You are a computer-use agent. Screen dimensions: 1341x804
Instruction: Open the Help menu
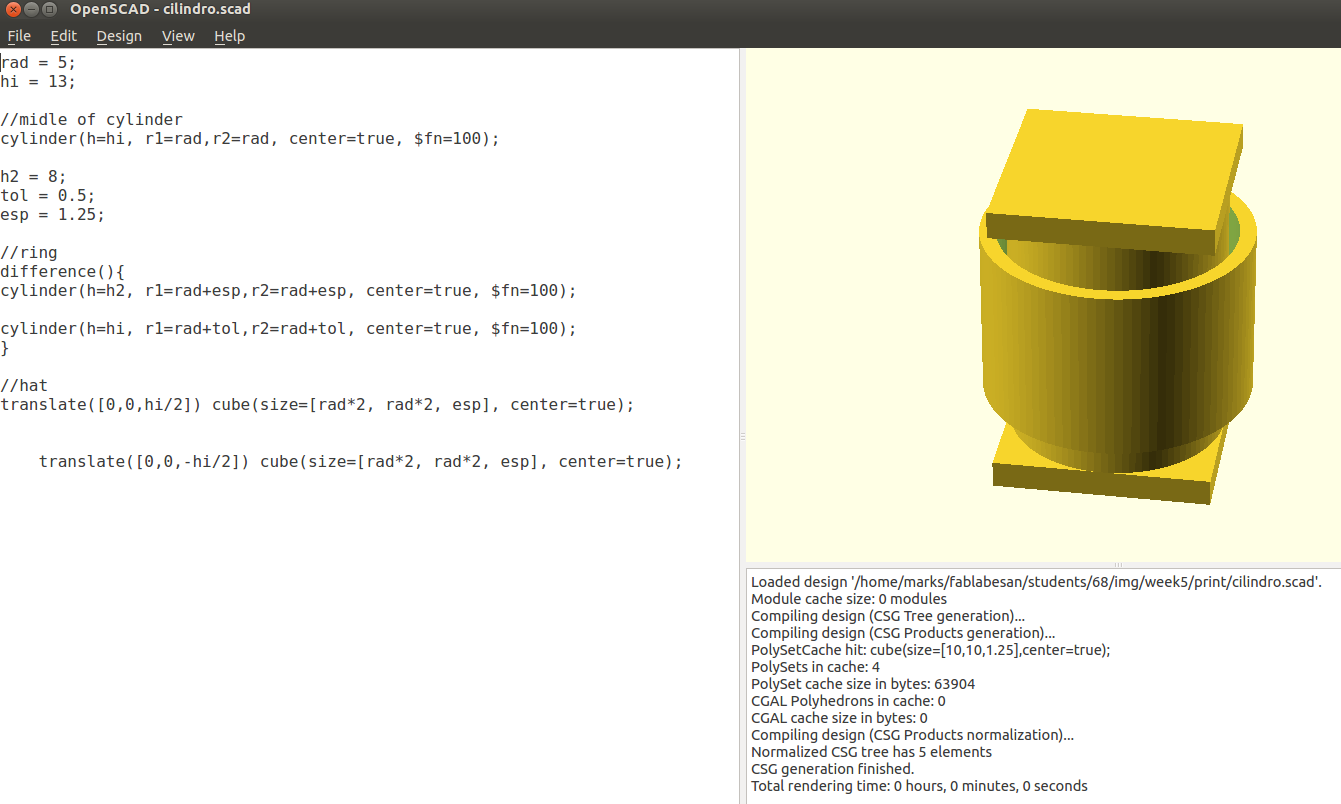point(229,36)
